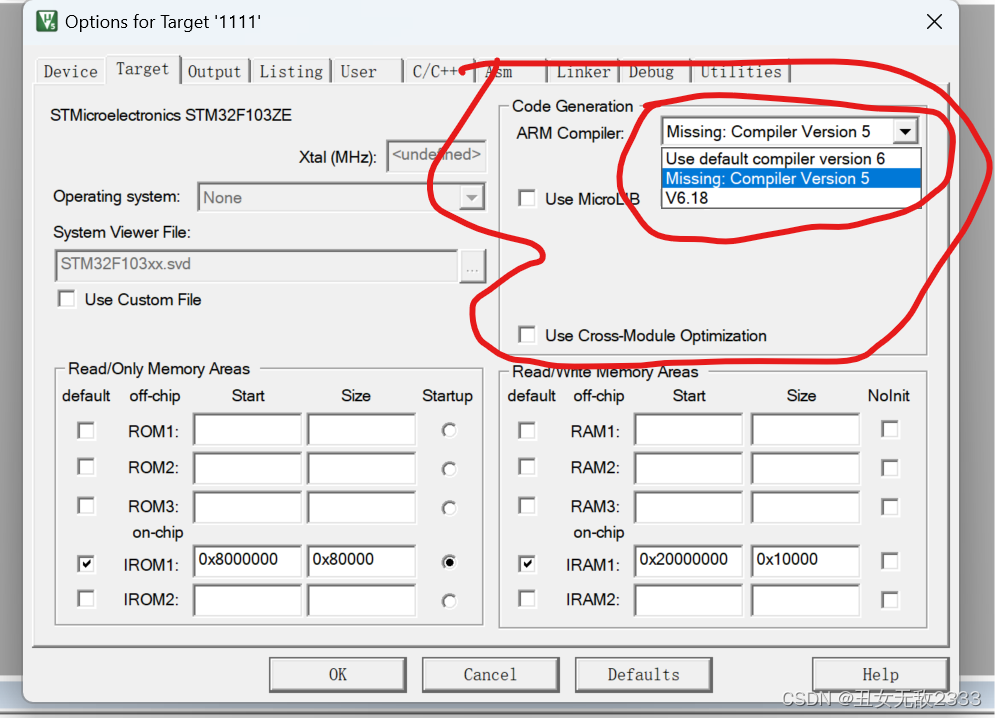Check the ROM3 default checkbox

pos(86,506)
